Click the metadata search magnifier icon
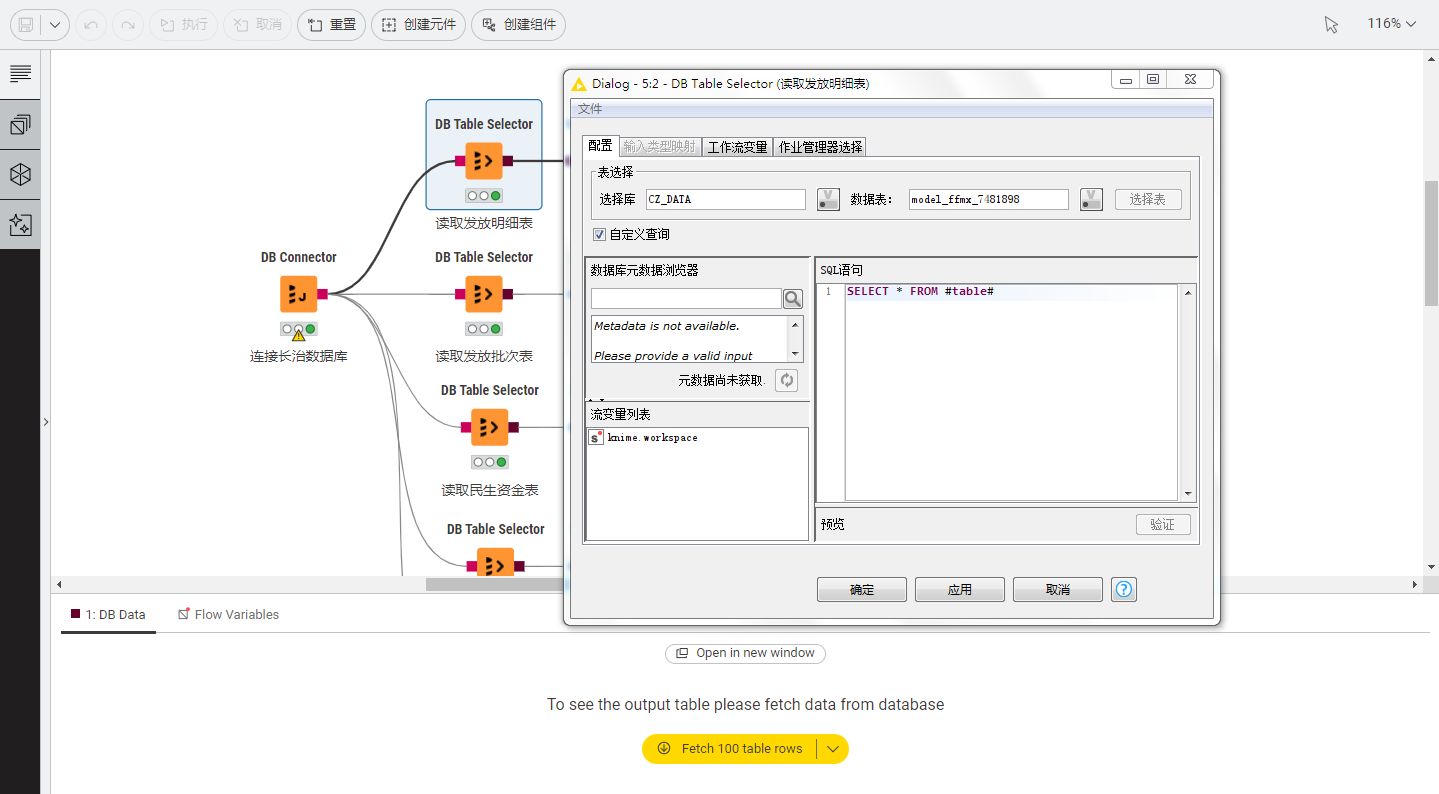1439x794 pixels. 792,299
